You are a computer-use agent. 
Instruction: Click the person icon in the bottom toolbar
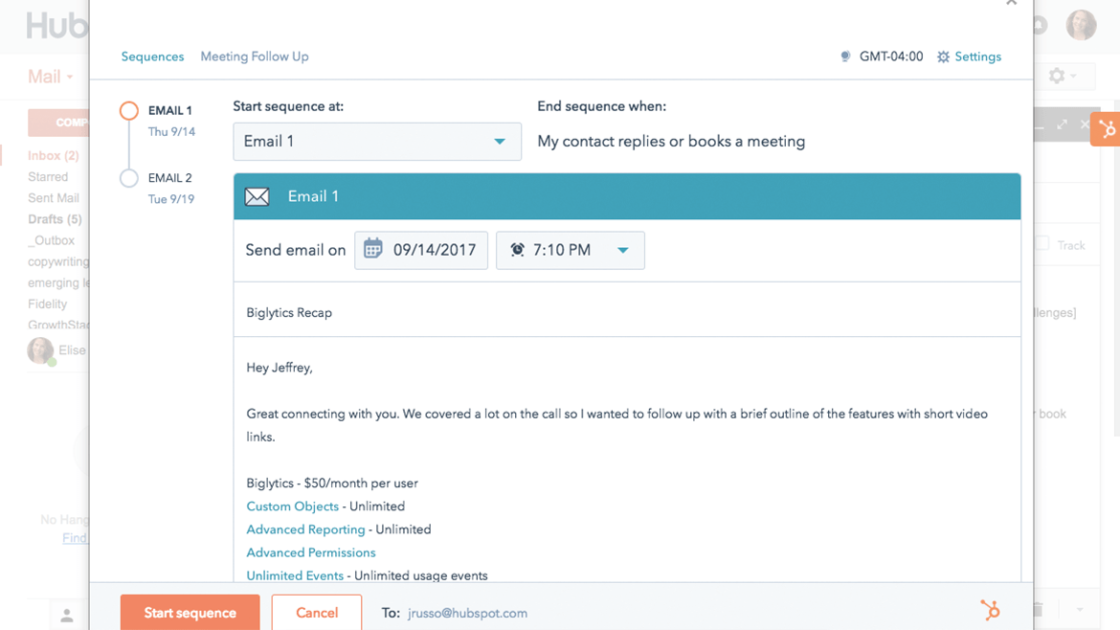(67, 616)
